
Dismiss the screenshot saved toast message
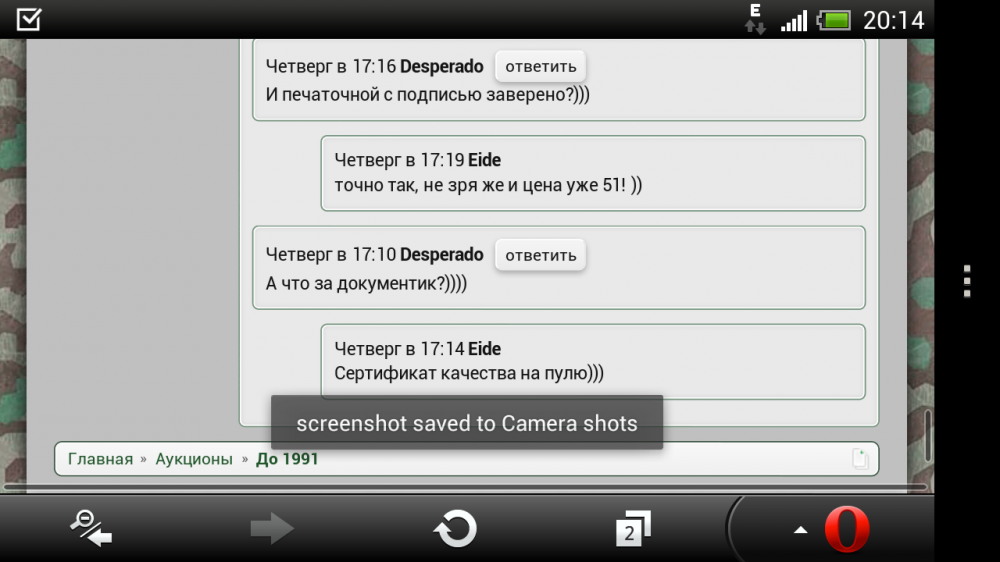pyautogui.click(x=467, y=422)
